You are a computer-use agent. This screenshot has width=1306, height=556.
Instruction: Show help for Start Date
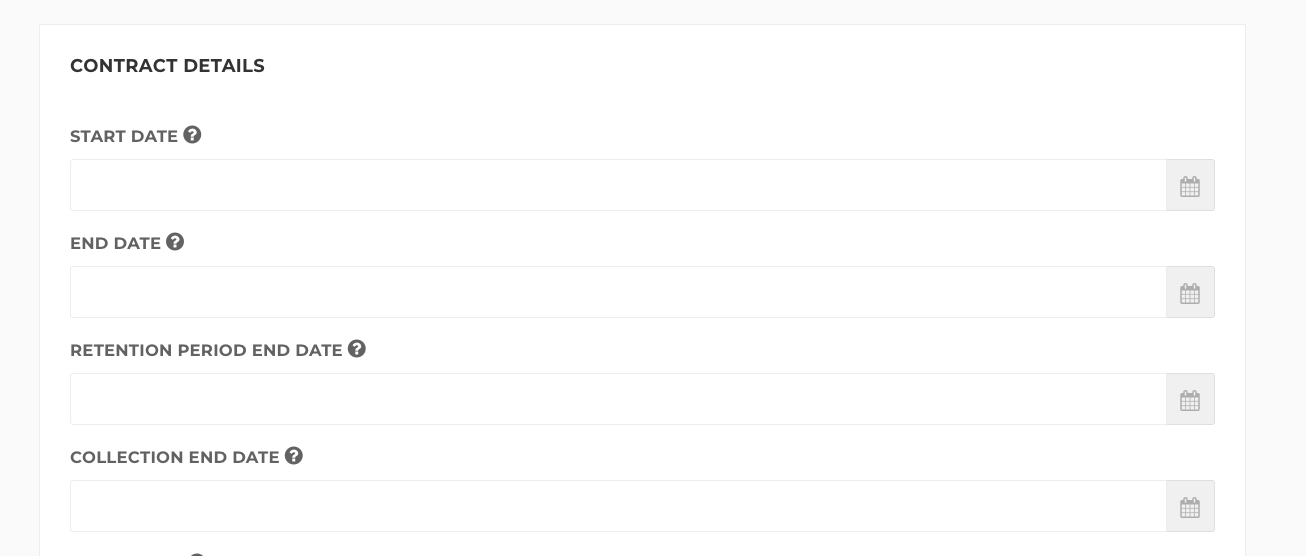192,135
